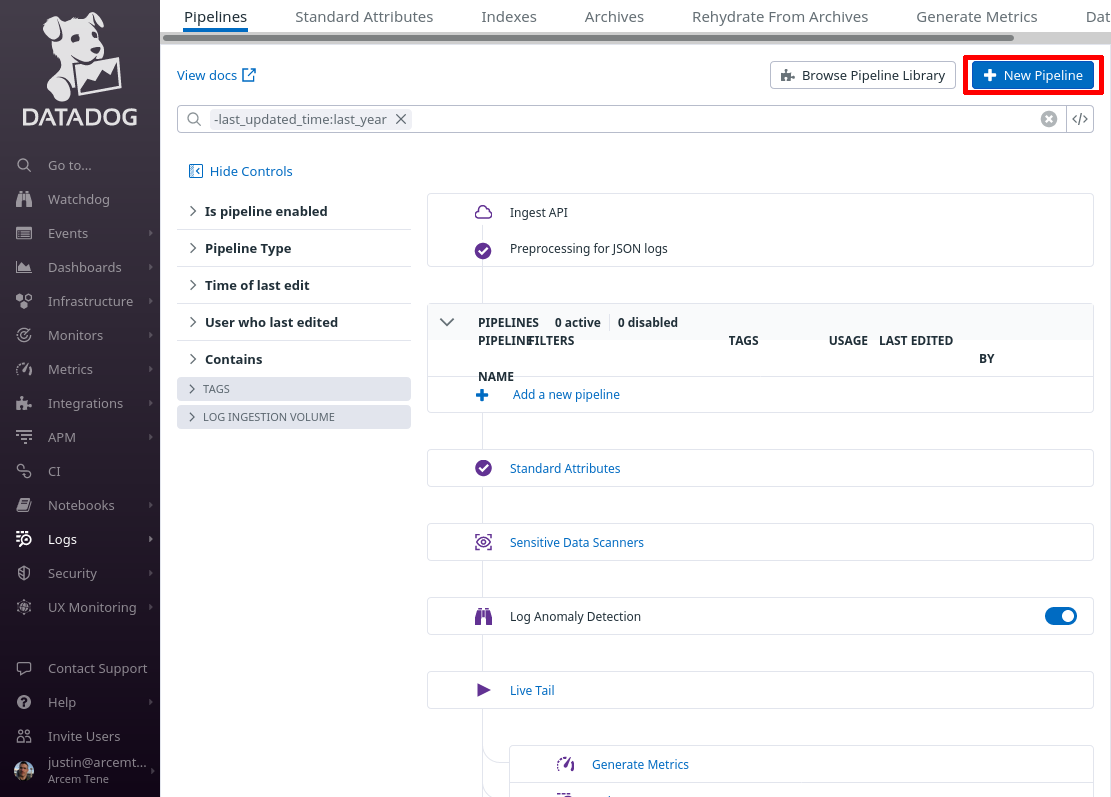Click the LAST EDITED column header
1111x797 pixels.
click(915, 340)
